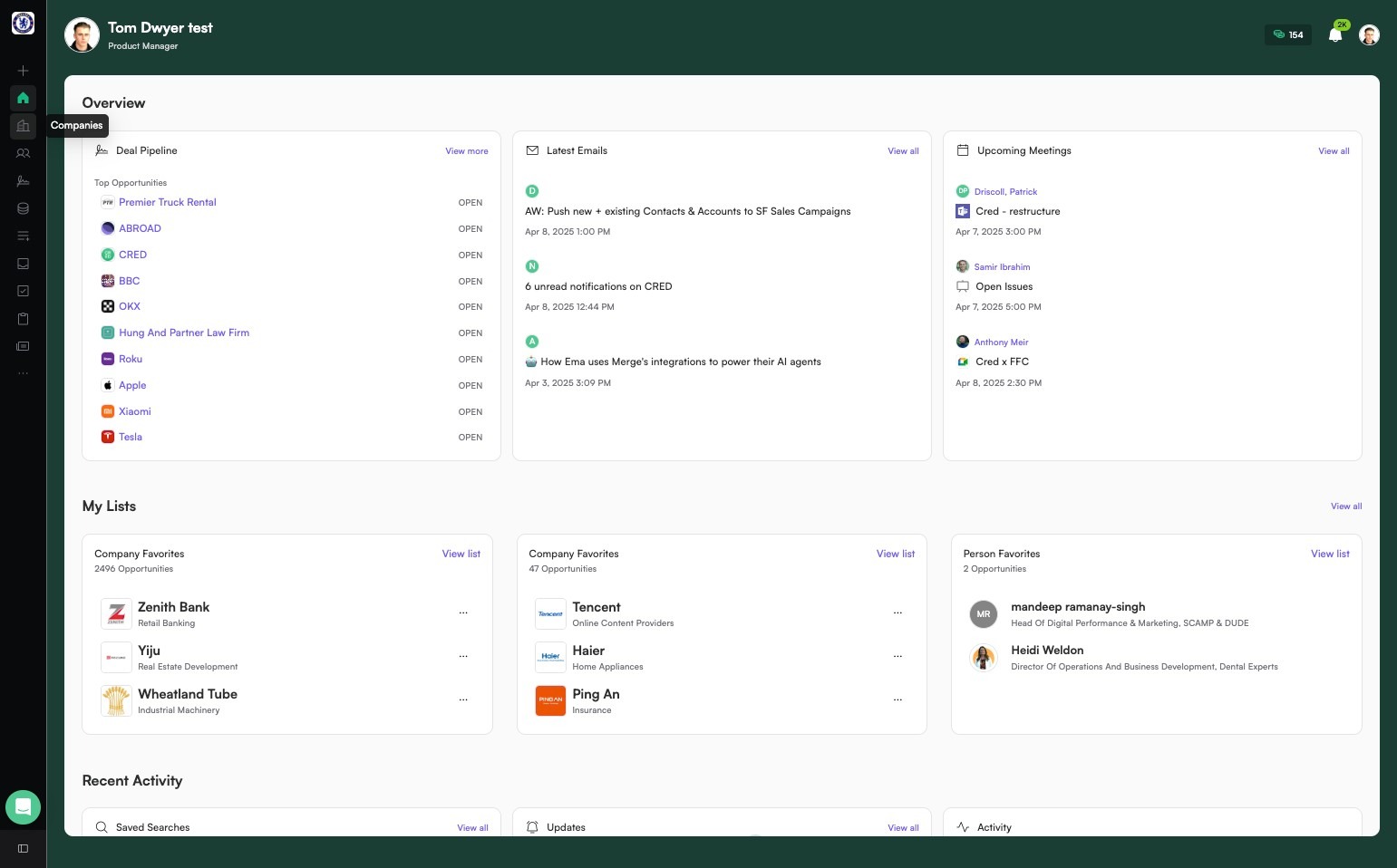Open options menu for Ping An
The image size is (1397, 868).
click(897, 700)
